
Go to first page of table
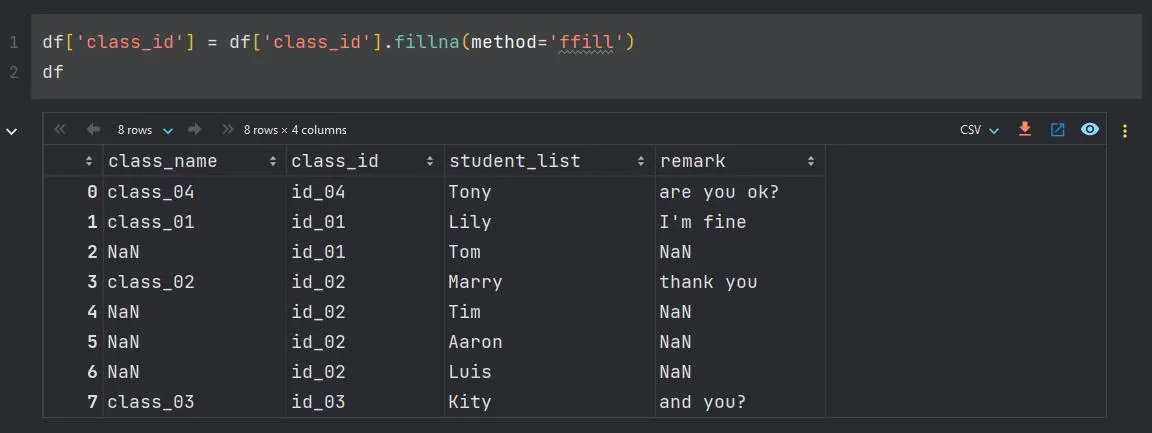coord(60,130)
